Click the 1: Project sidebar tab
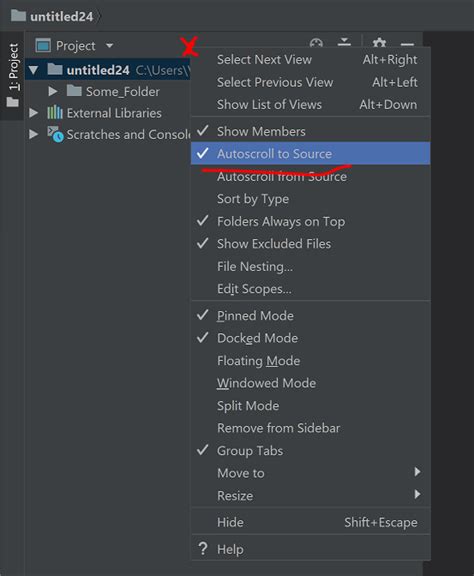 tap(12, 75)
